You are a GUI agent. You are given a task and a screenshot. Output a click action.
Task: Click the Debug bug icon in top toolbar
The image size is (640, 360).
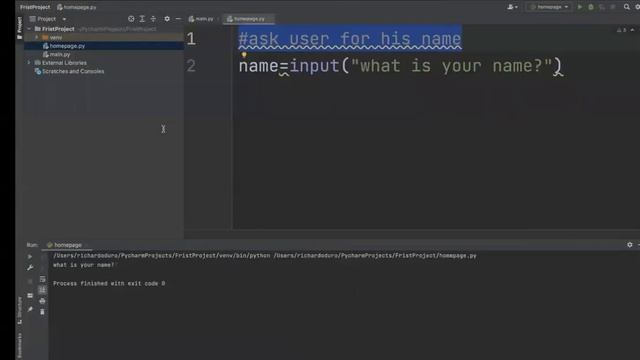tap(591, 7)
